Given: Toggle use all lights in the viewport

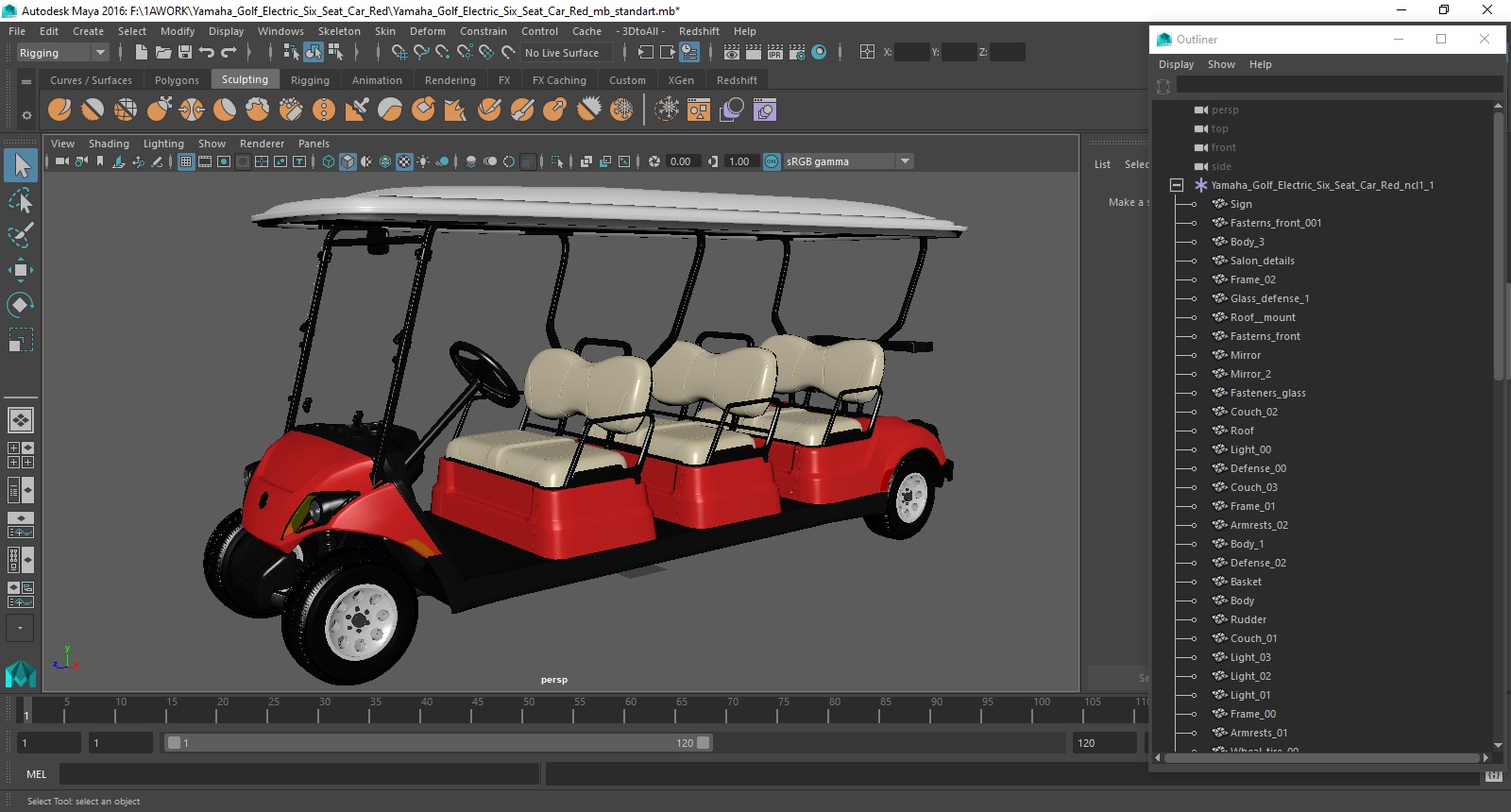Looking at the screenshot, I should 423,161.
